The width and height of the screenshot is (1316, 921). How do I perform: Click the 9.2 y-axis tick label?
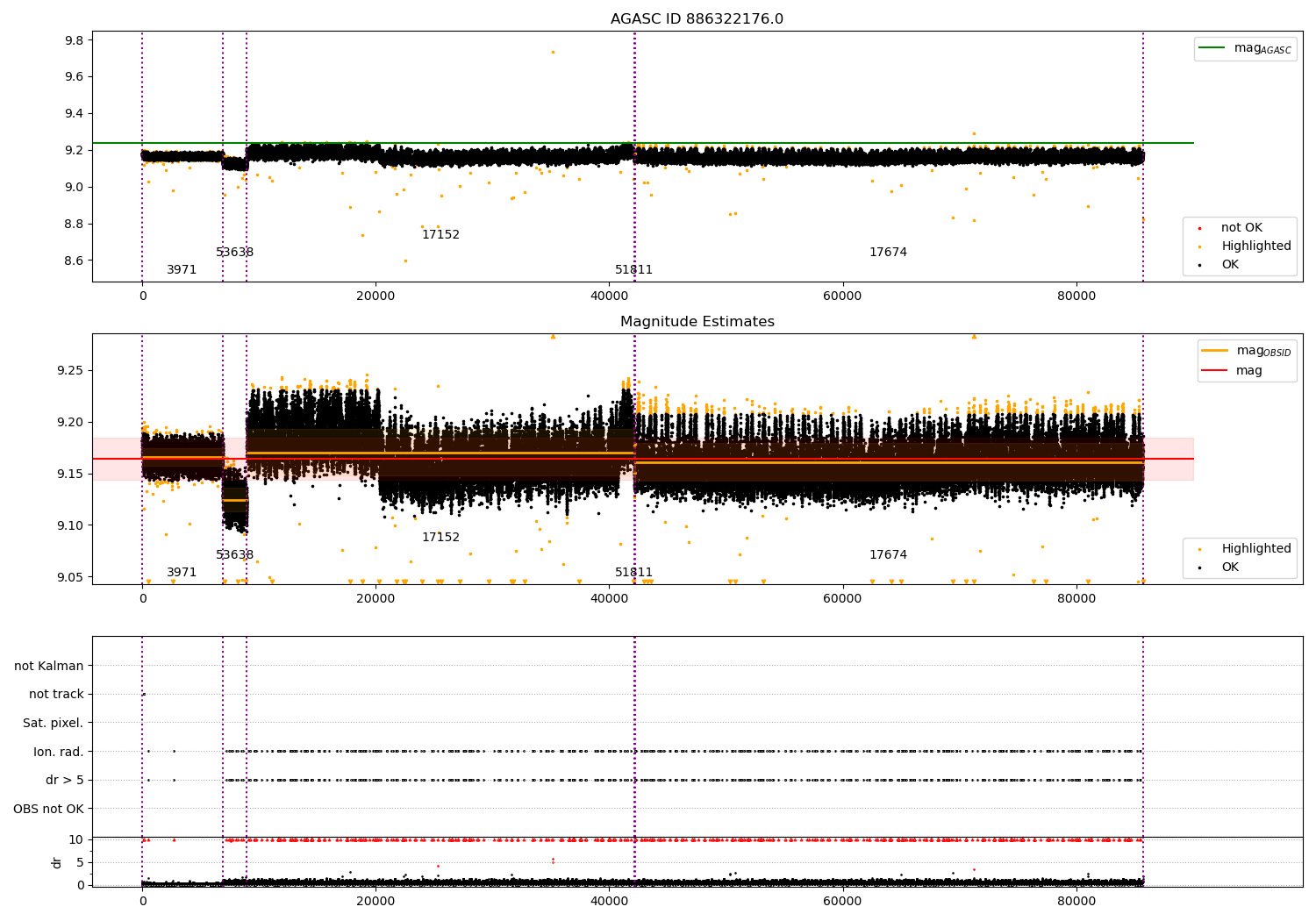(x=75, y=151)
